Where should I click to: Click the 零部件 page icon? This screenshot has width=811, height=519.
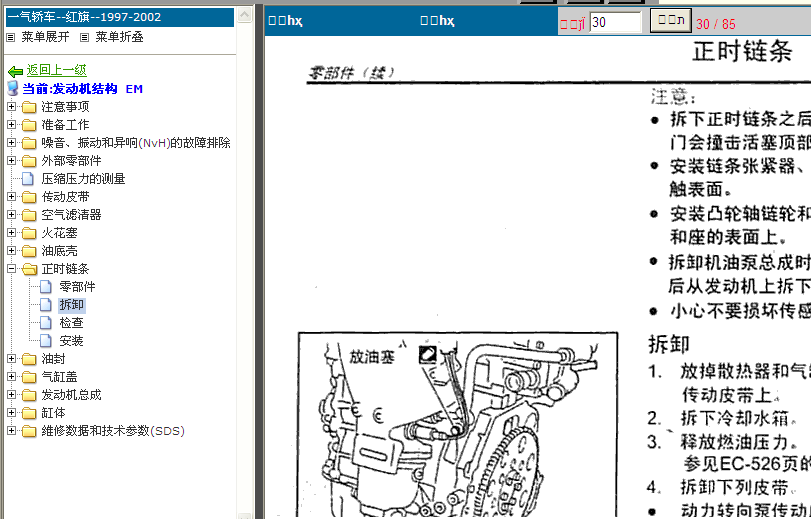click(46, 287)
